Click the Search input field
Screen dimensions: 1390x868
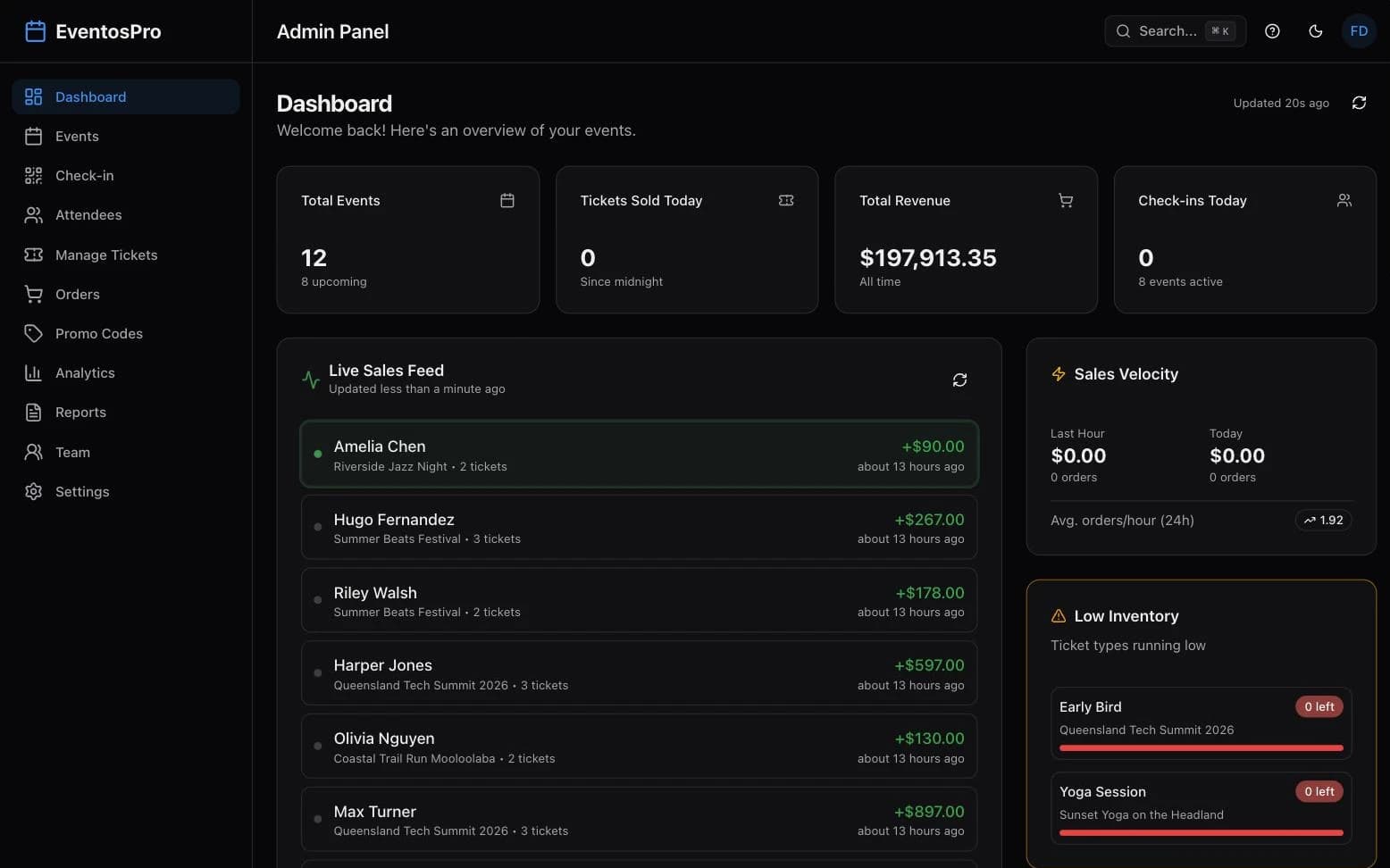click(1175, 31)
